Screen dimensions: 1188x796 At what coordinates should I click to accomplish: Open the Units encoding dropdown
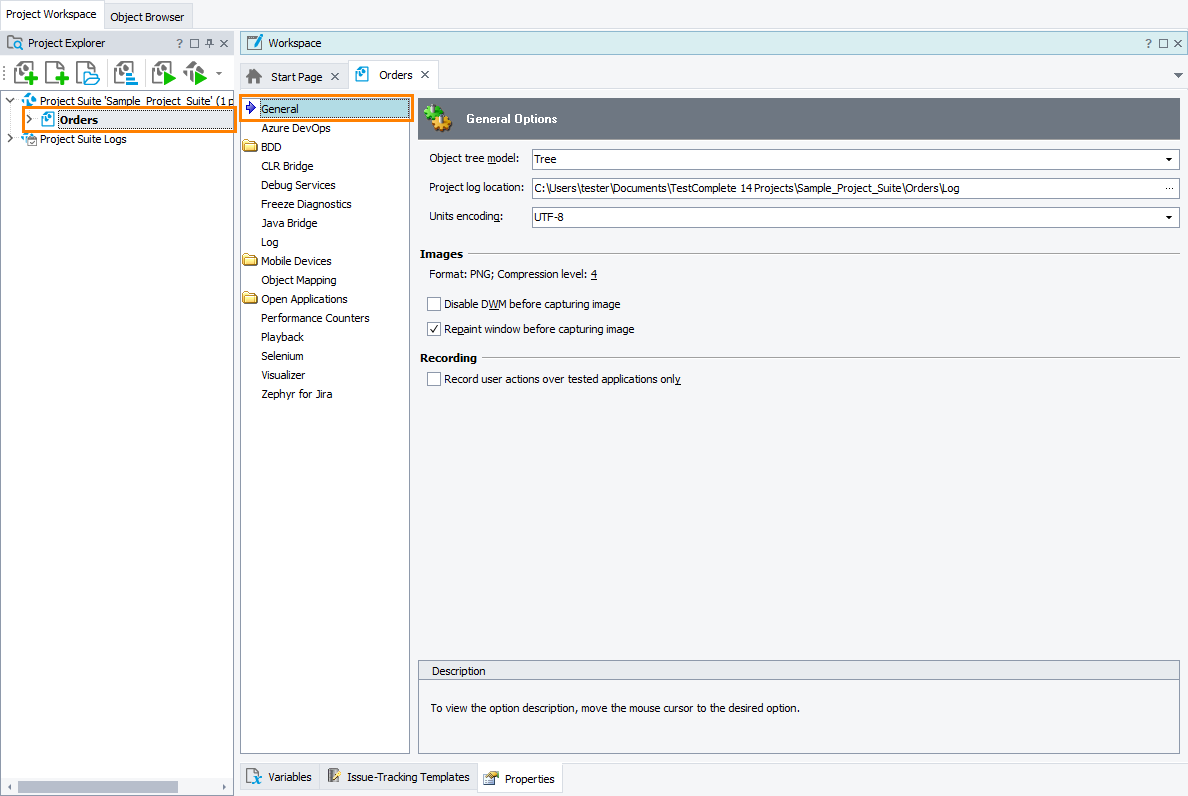[x=1168, y=217]
